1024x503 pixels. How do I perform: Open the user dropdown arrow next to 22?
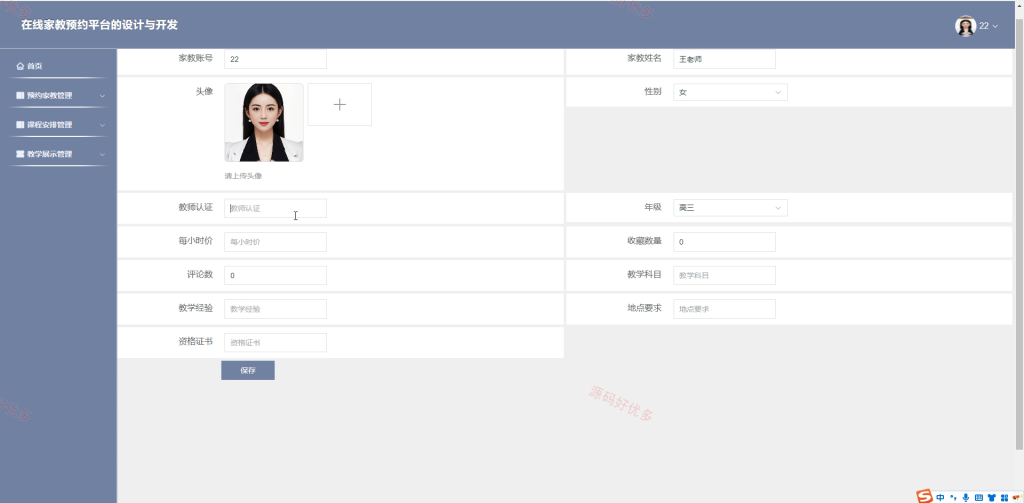[x=995, y=27]
